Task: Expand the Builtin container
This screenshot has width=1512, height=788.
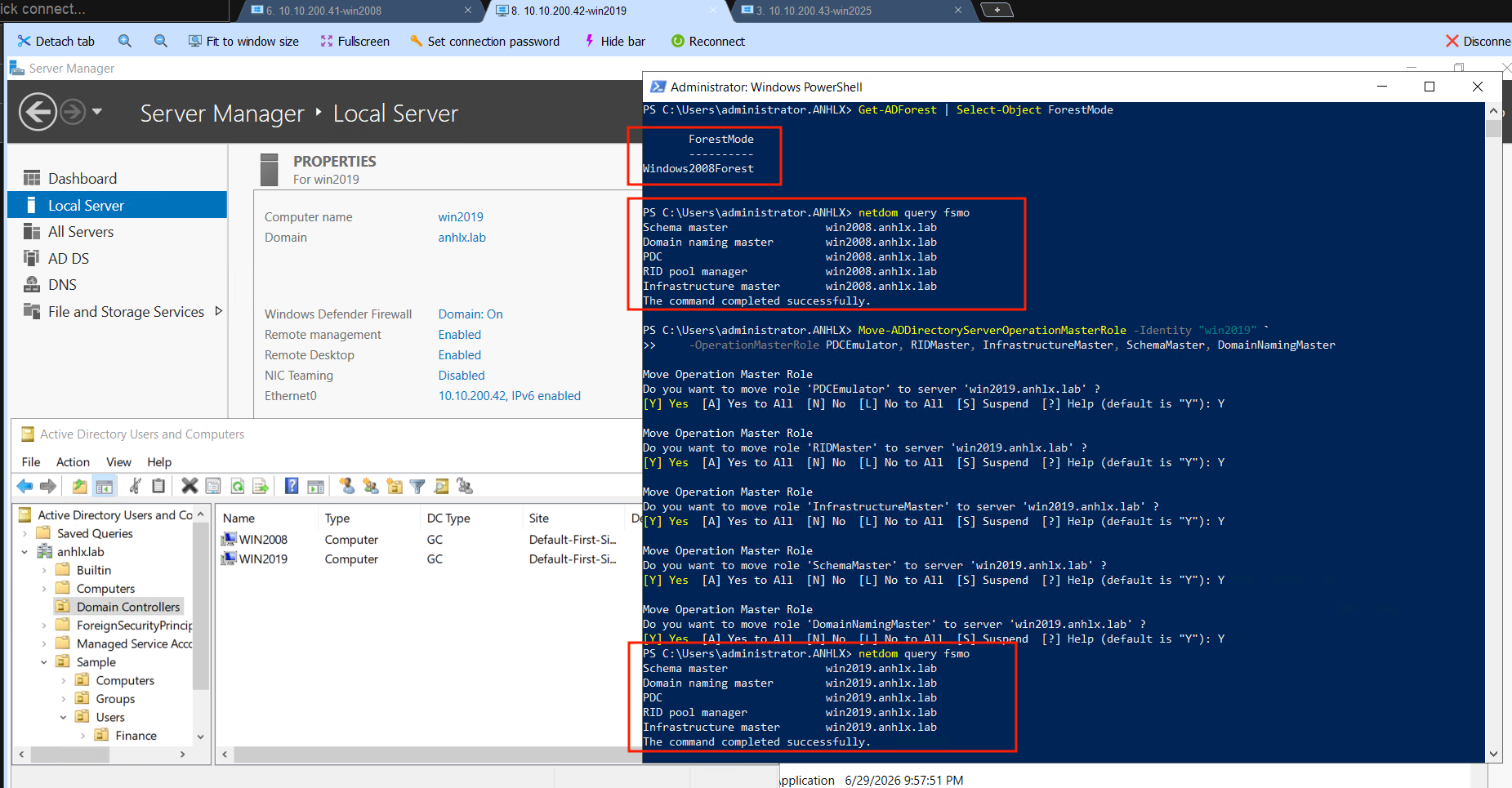Action: pyautogui.click(x=44, y=571)
